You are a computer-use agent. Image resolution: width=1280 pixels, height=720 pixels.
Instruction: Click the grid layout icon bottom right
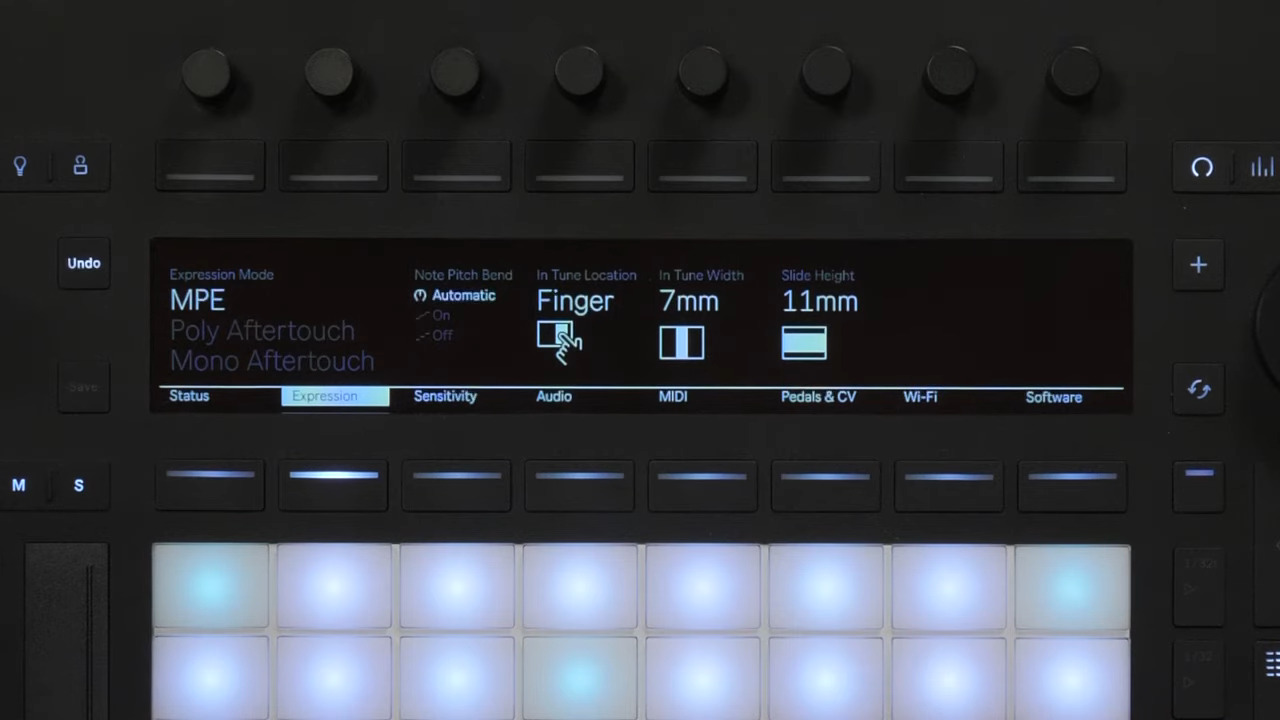[1272, 664]
